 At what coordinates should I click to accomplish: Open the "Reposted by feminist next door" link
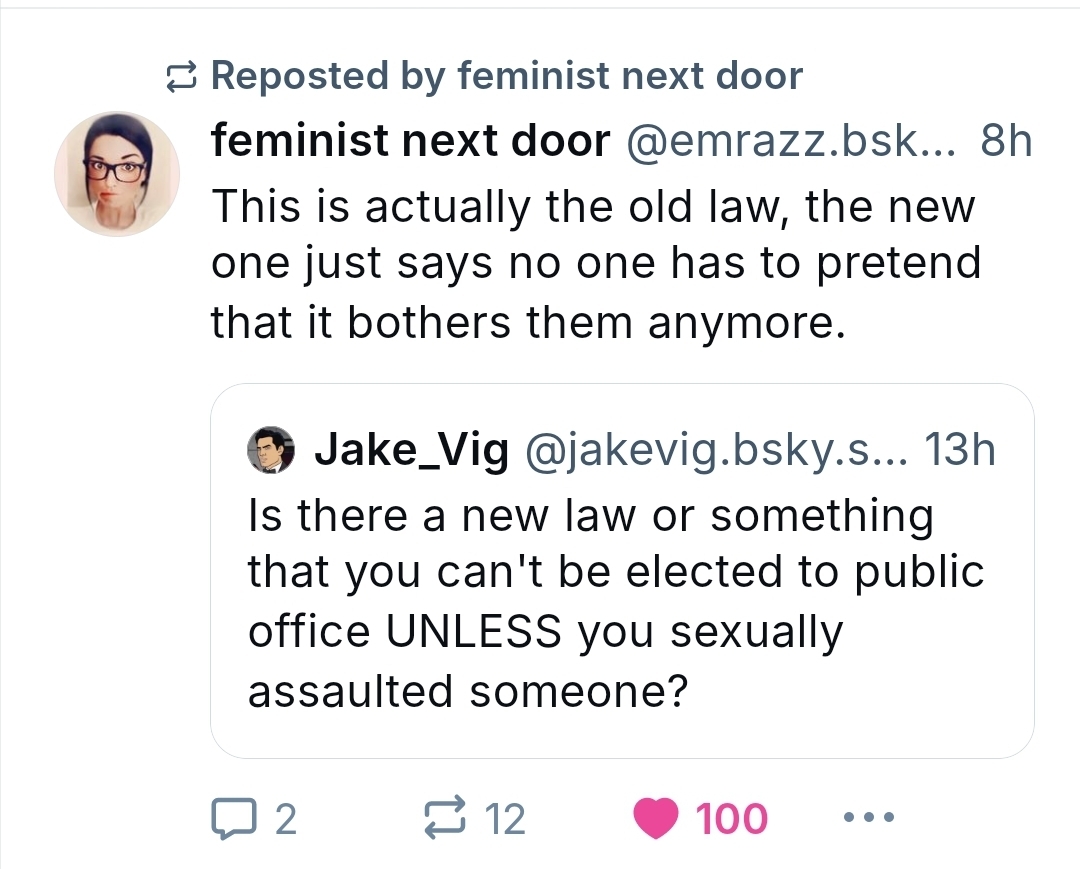coord(506,76)
